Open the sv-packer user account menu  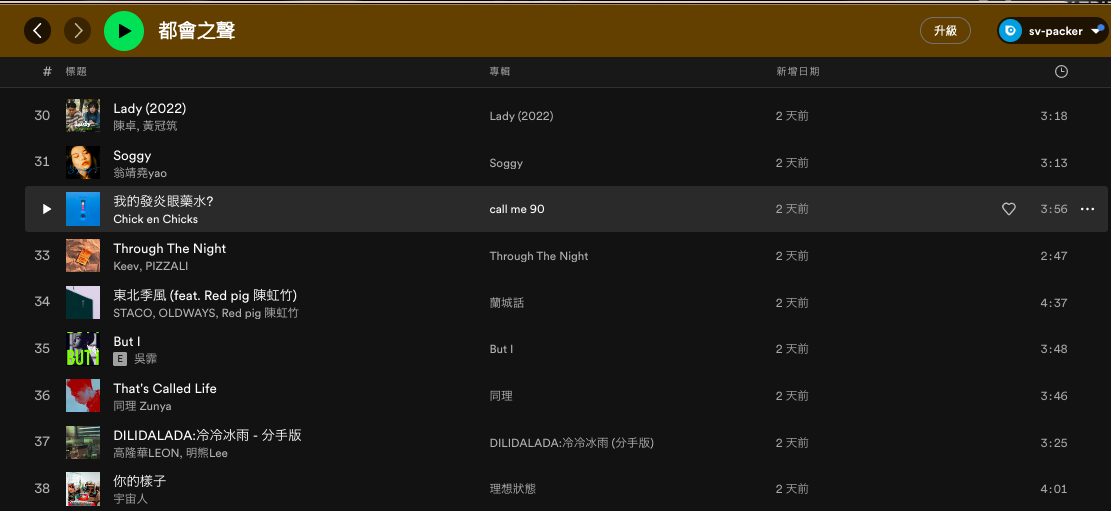1052,31
